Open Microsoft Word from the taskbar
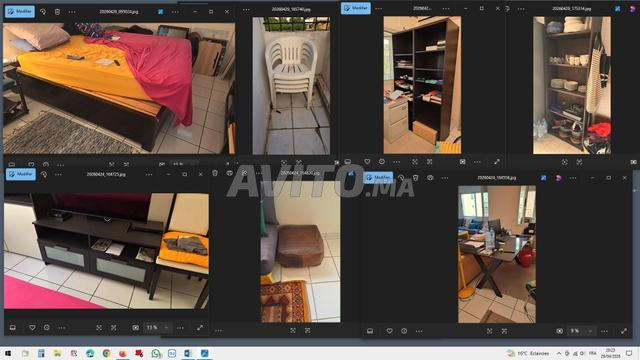 point(188,353)
